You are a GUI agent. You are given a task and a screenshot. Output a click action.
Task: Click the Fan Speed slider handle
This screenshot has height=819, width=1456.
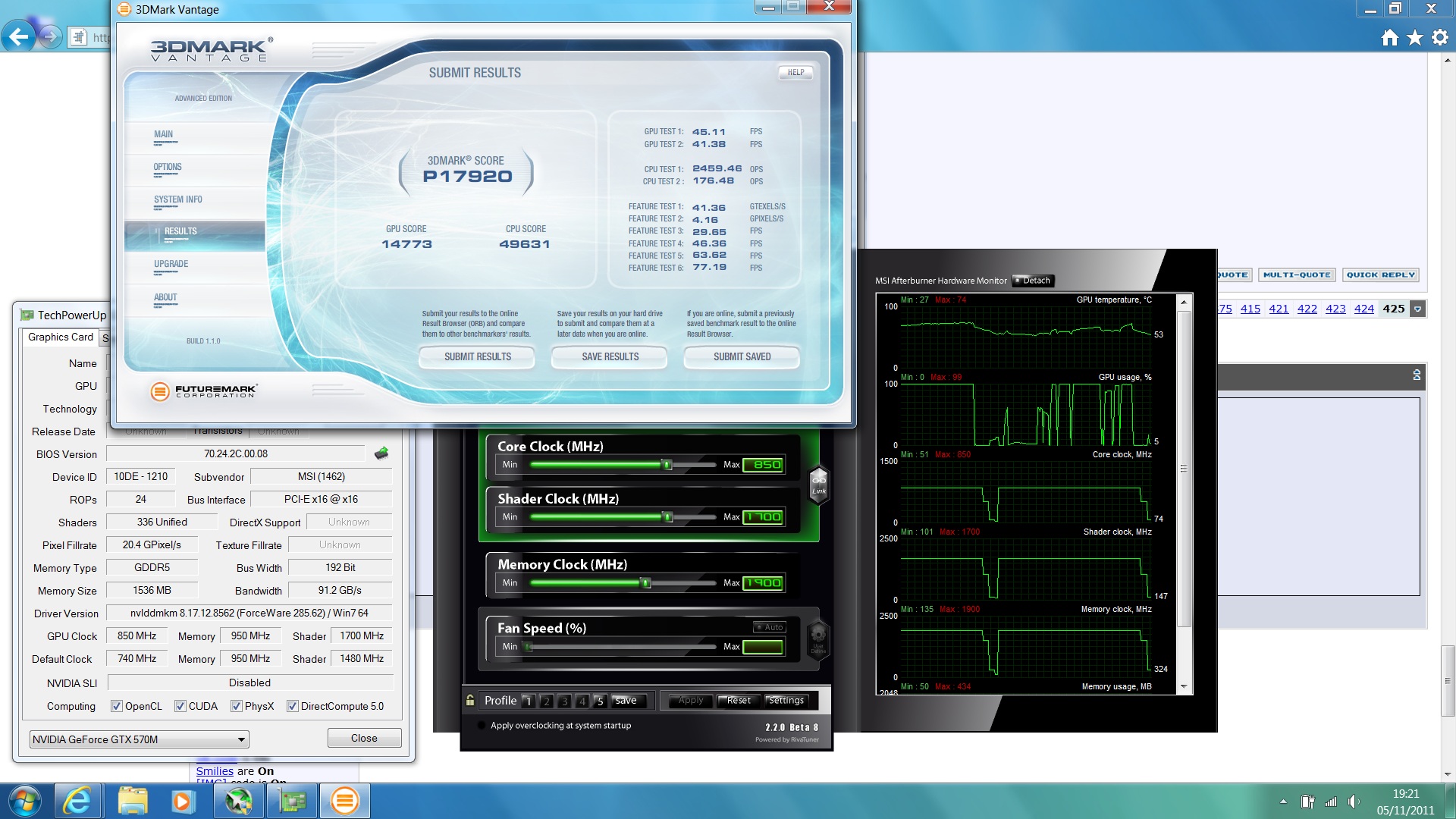529,647
